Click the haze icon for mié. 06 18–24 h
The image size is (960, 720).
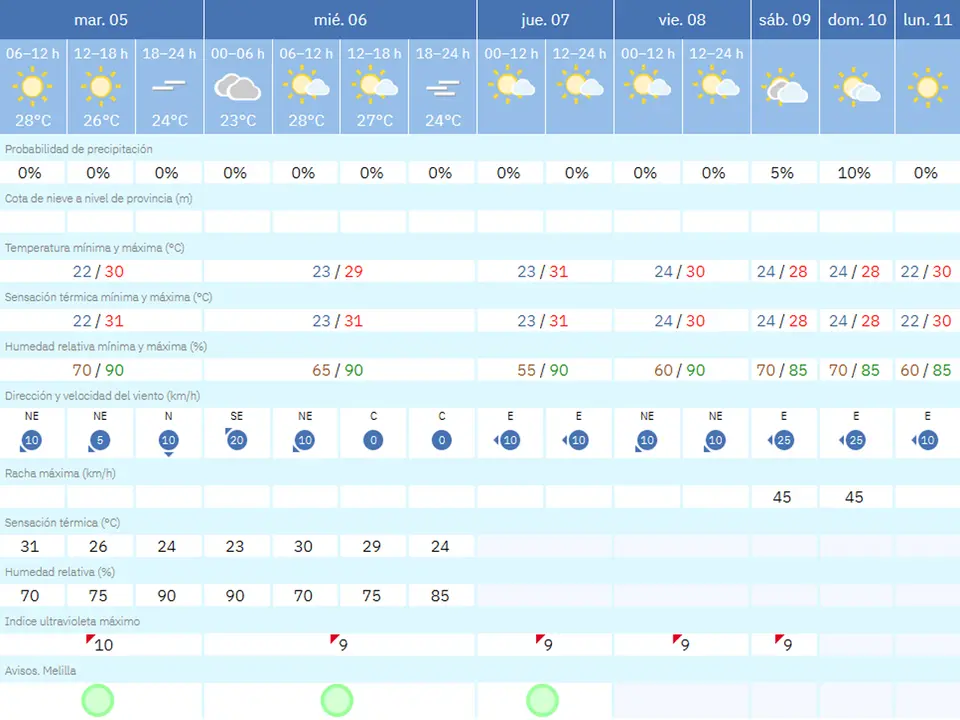point(443,88)
